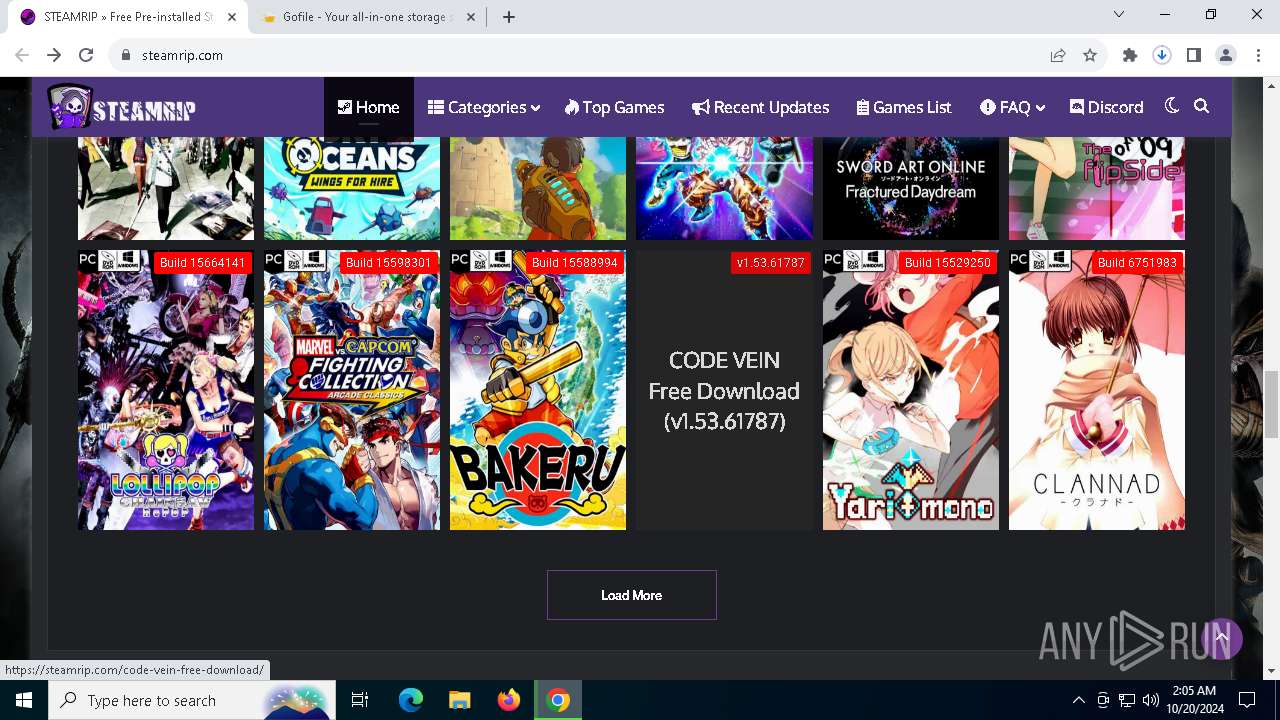This screenshot has width=1280, height=720.
Task: Toggle the Chrome side panel
Action: click(1194, 55)
